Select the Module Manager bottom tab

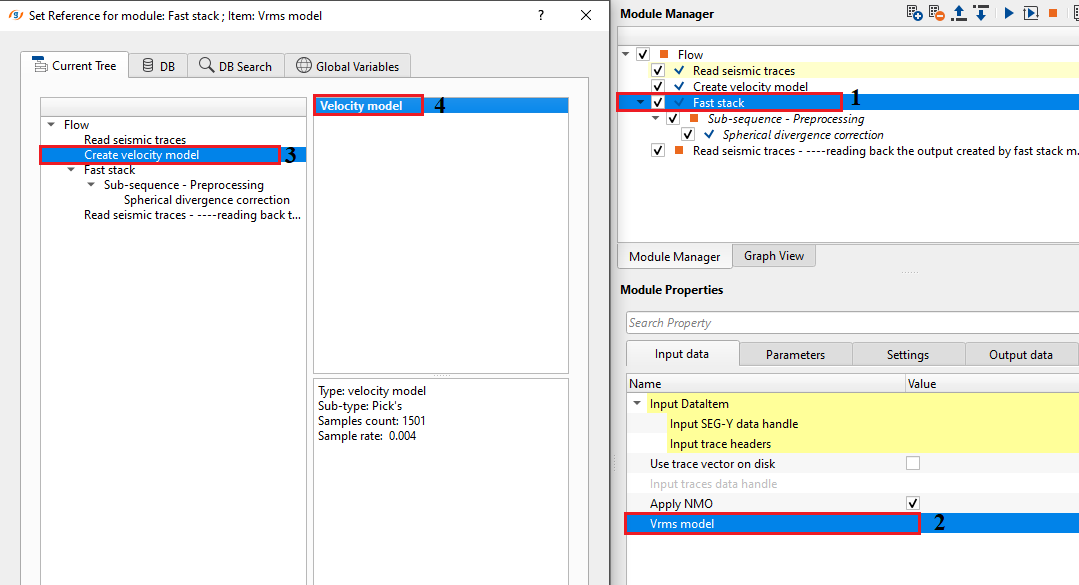674,256
